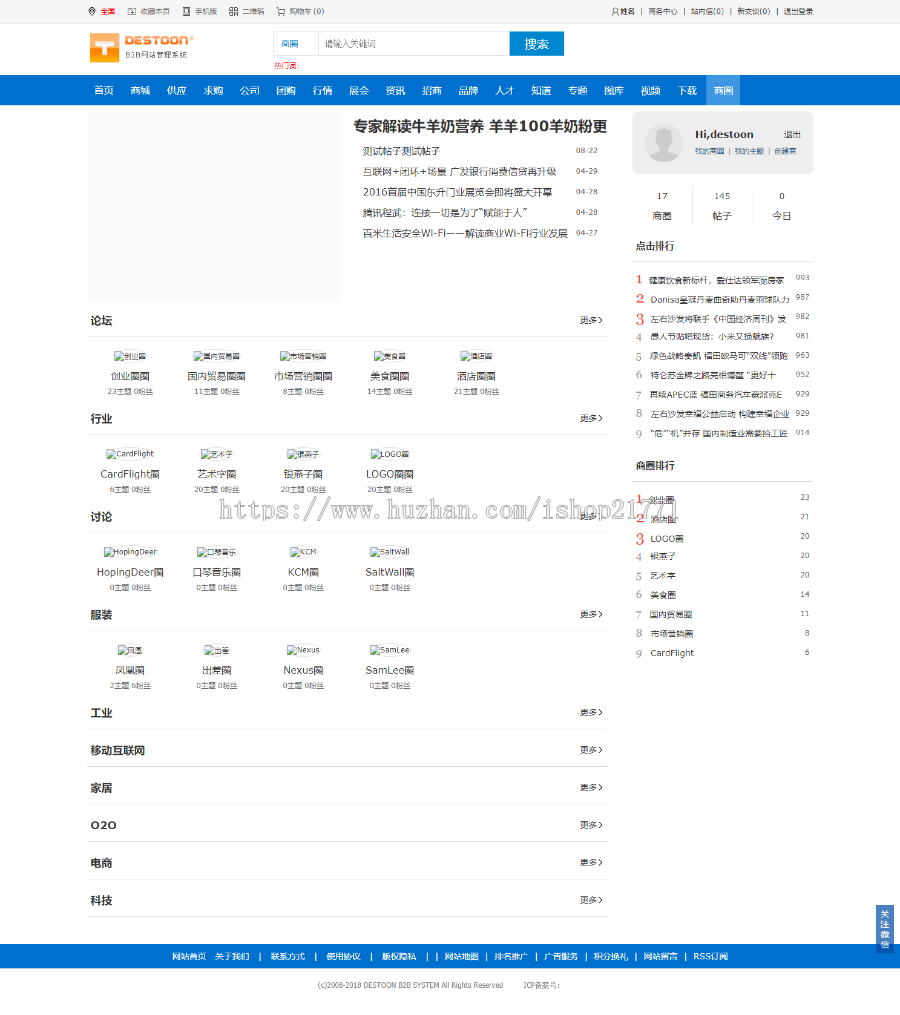Click the 艺术字 group image

216,454
